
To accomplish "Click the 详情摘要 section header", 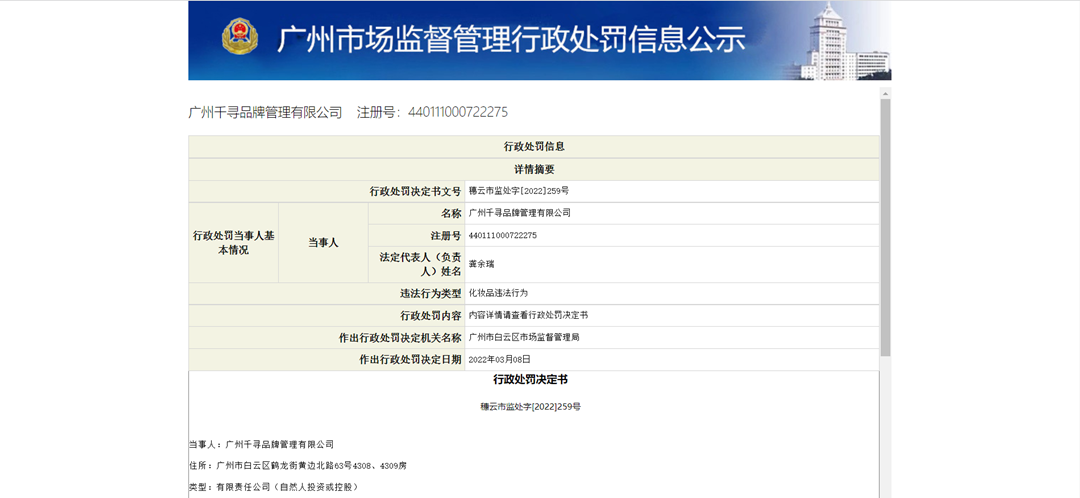I will point(534,169).
